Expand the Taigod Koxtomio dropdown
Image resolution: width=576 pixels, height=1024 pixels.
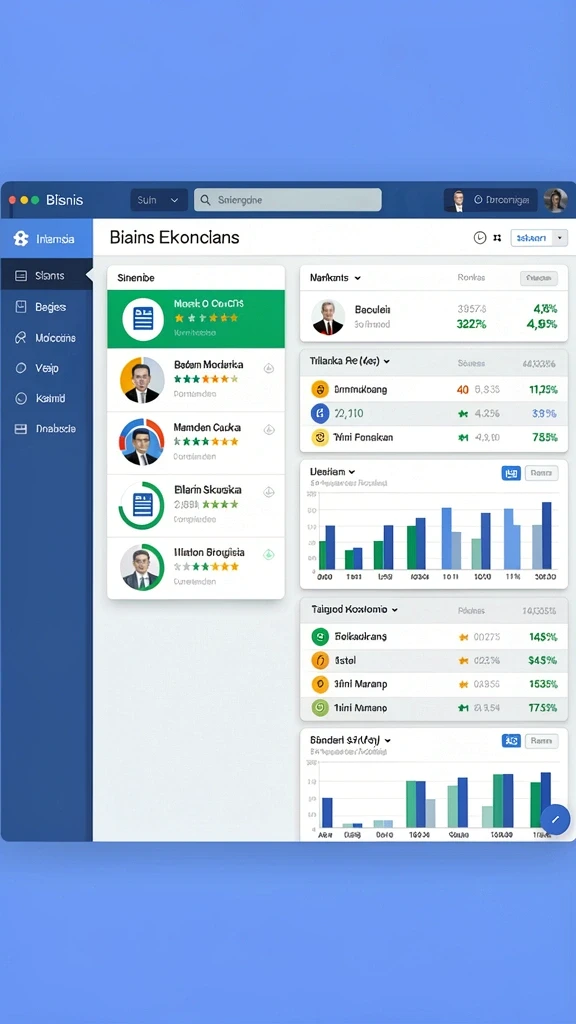point(394,610)
